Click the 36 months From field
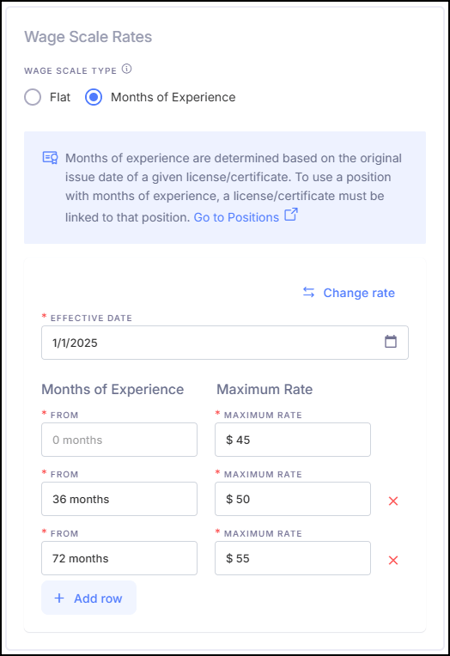Viewport: 450px width, 656px height. (119, 499)
